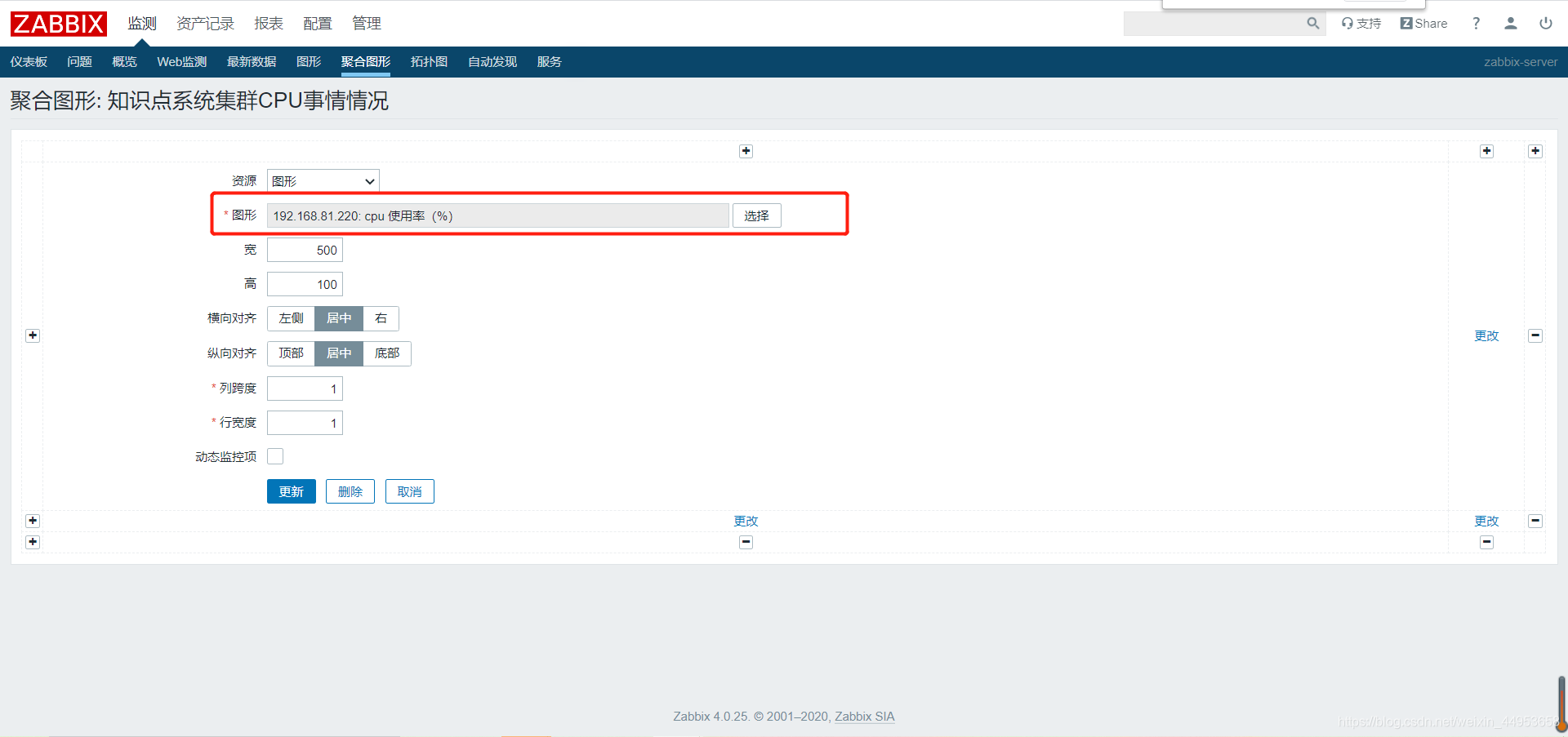
Task: Open the Zabbix SIA footer link
Action: point(864,717)
